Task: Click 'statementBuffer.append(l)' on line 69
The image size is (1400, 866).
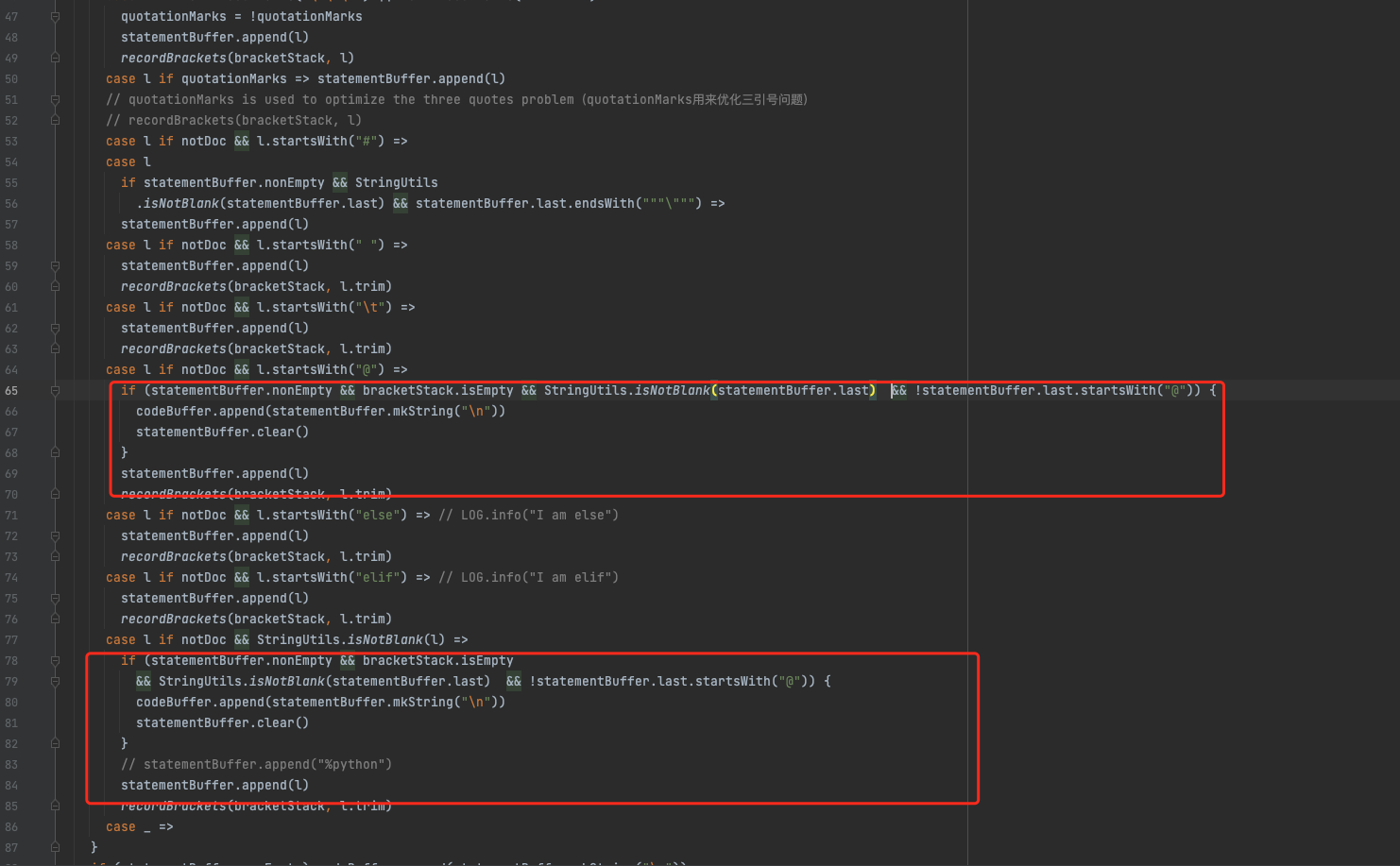Action: [215, 474]
